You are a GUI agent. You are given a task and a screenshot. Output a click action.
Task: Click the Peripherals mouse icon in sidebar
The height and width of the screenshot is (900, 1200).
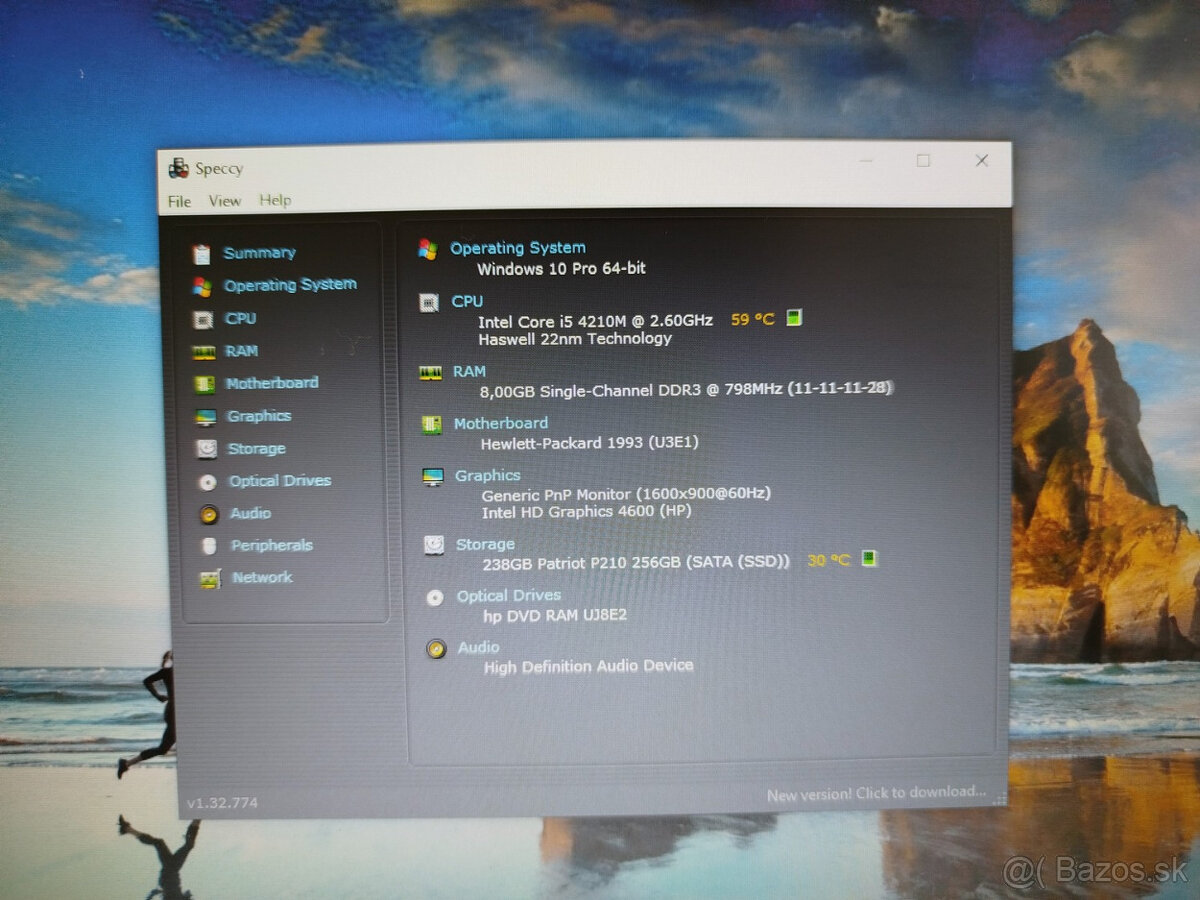tap(207, 546)
